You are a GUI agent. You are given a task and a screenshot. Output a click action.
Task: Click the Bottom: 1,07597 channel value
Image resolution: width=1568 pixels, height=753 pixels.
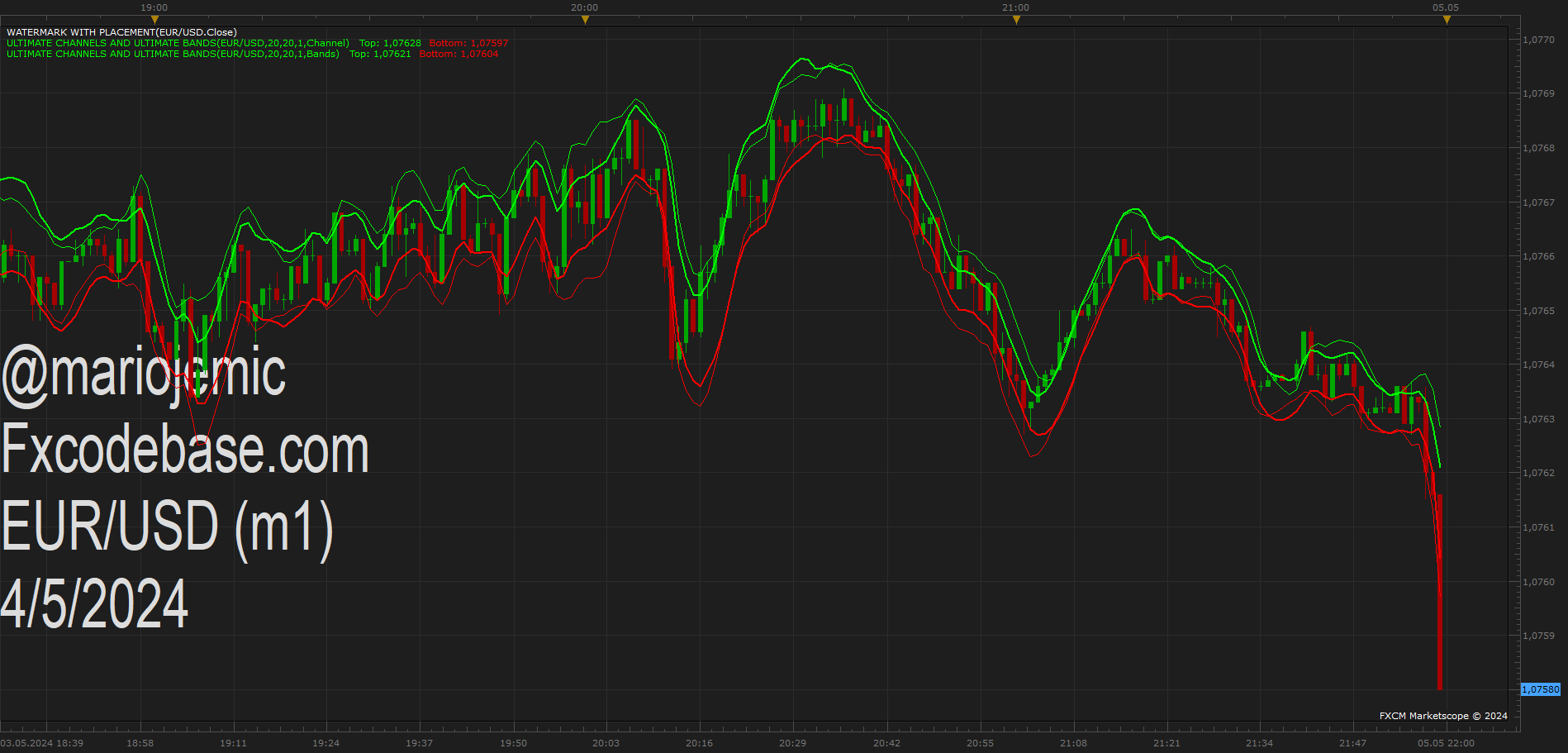(x=468, y=43)
